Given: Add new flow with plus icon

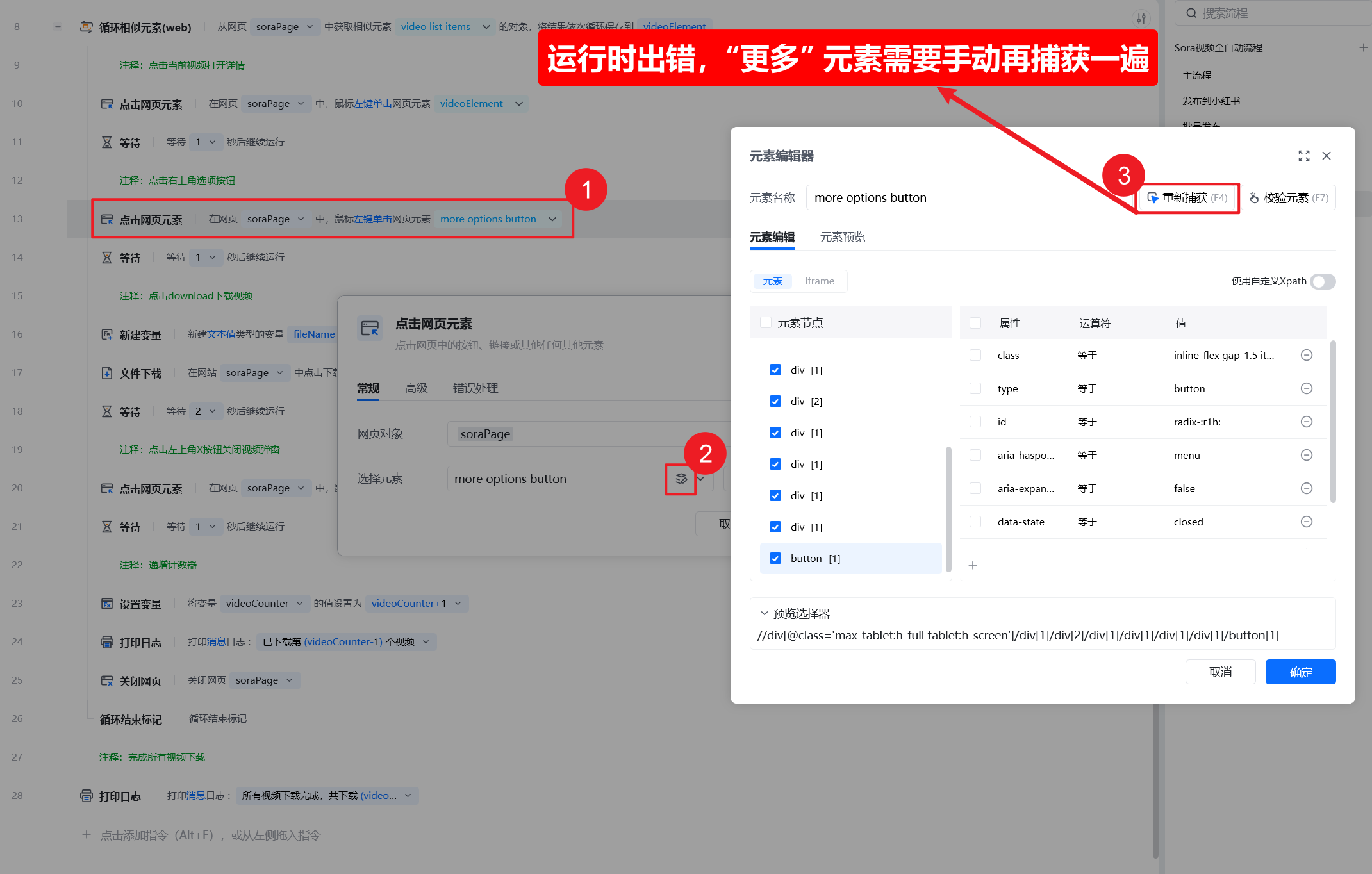Looking at the screenshot, I should click(x=1363, y=47).
